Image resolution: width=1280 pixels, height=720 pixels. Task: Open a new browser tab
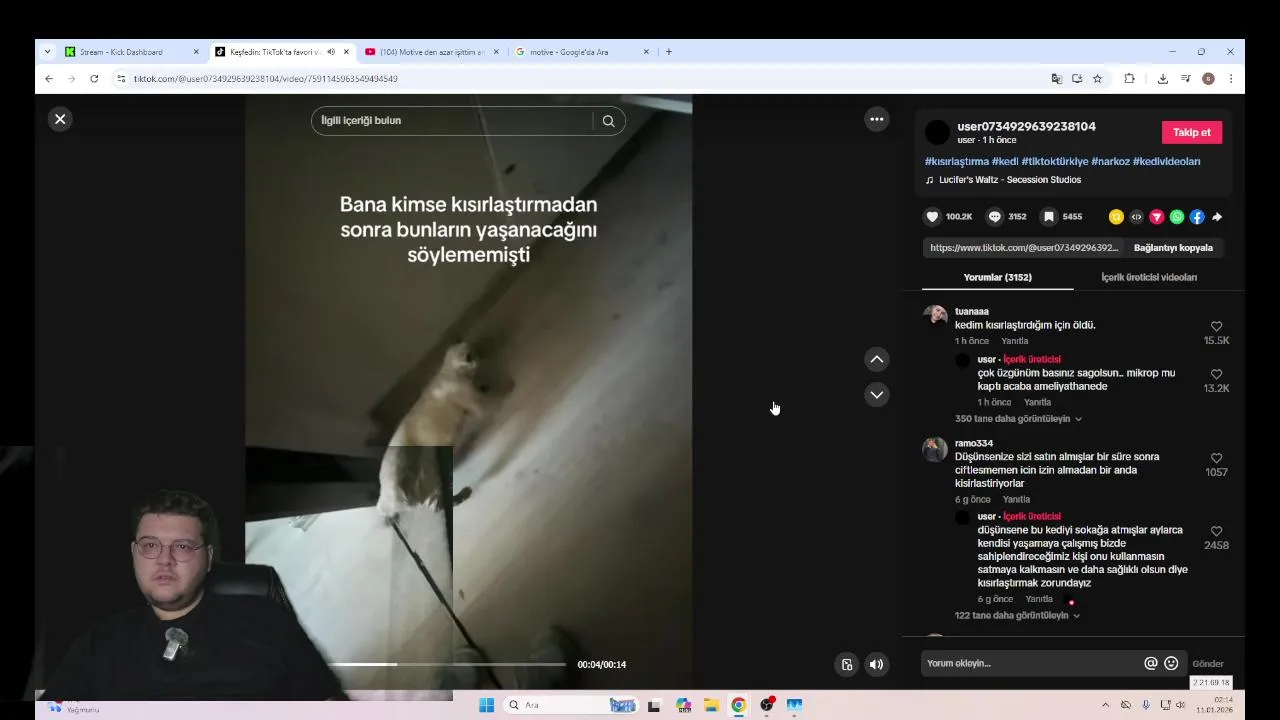(x=669, y=52)
